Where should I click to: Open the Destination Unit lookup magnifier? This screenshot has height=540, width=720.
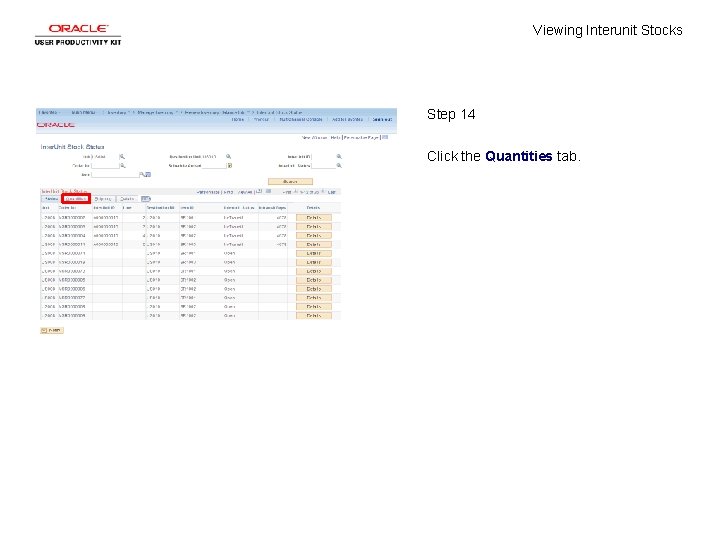click(228, 157)
